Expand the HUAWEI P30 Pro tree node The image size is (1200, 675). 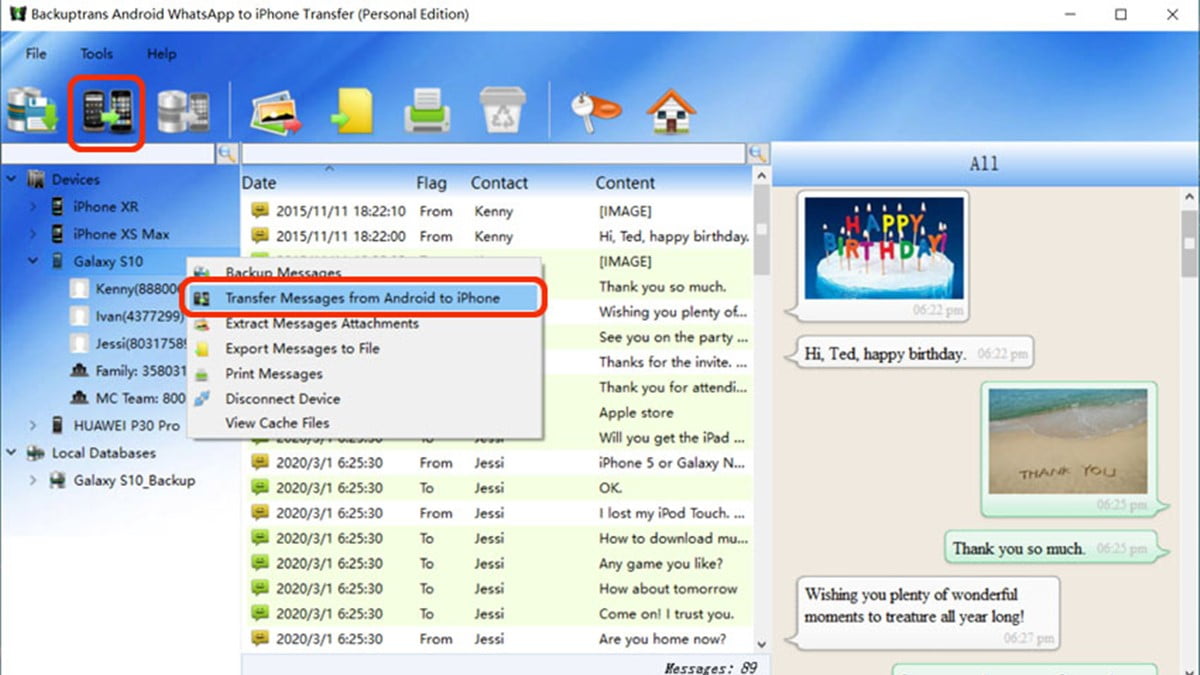click(x=33, y=425)
